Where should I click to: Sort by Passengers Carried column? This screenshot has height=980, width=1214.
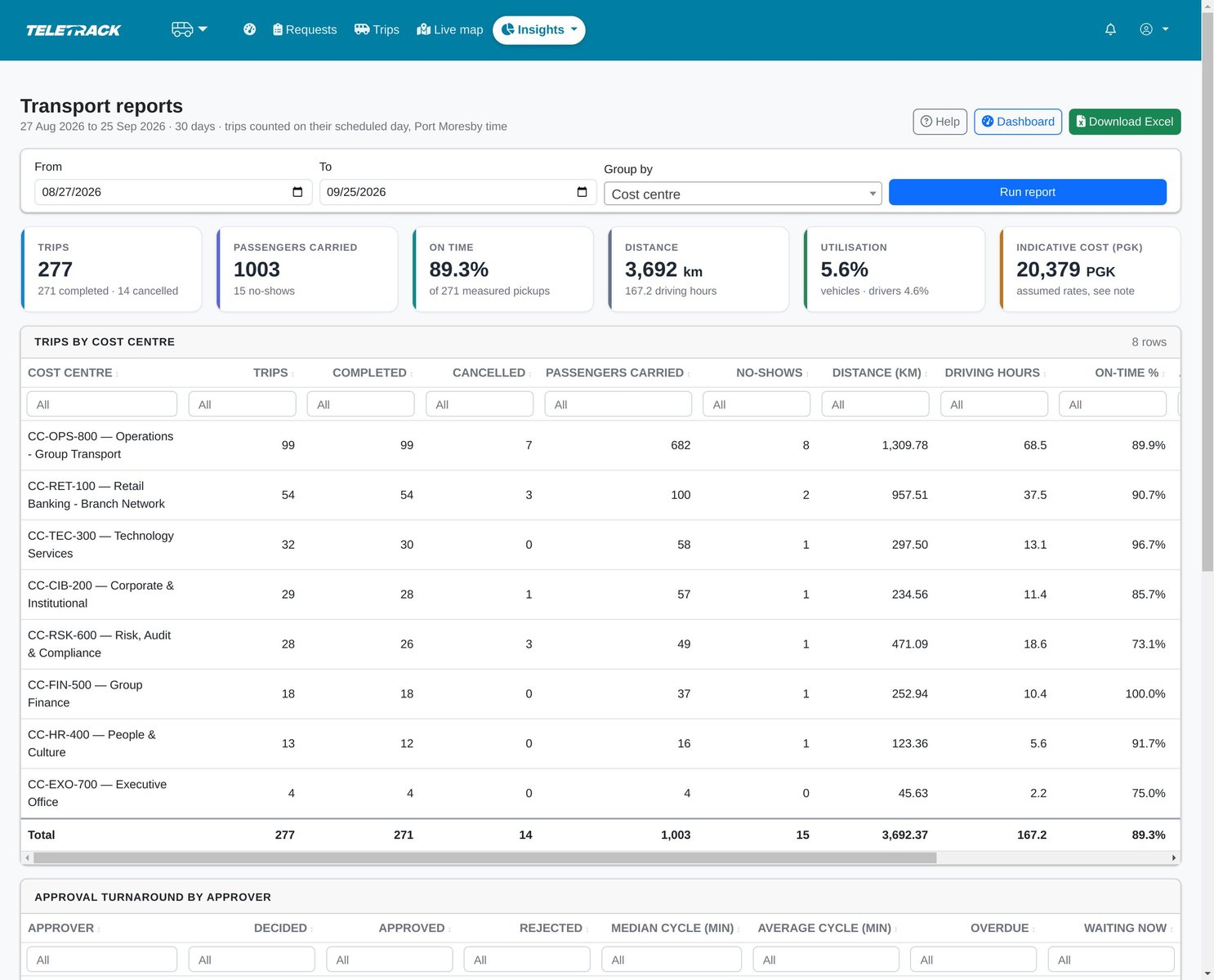(x=618, y=373)
